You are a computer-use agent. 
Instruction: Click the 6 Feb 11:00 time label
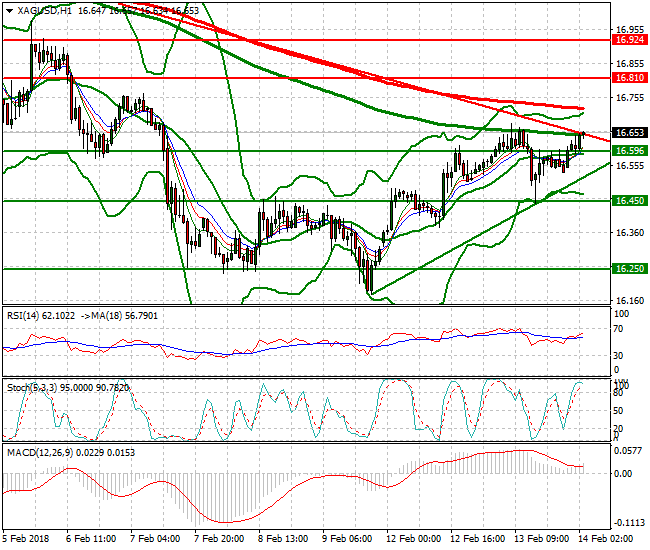click(x=91, y=539)
